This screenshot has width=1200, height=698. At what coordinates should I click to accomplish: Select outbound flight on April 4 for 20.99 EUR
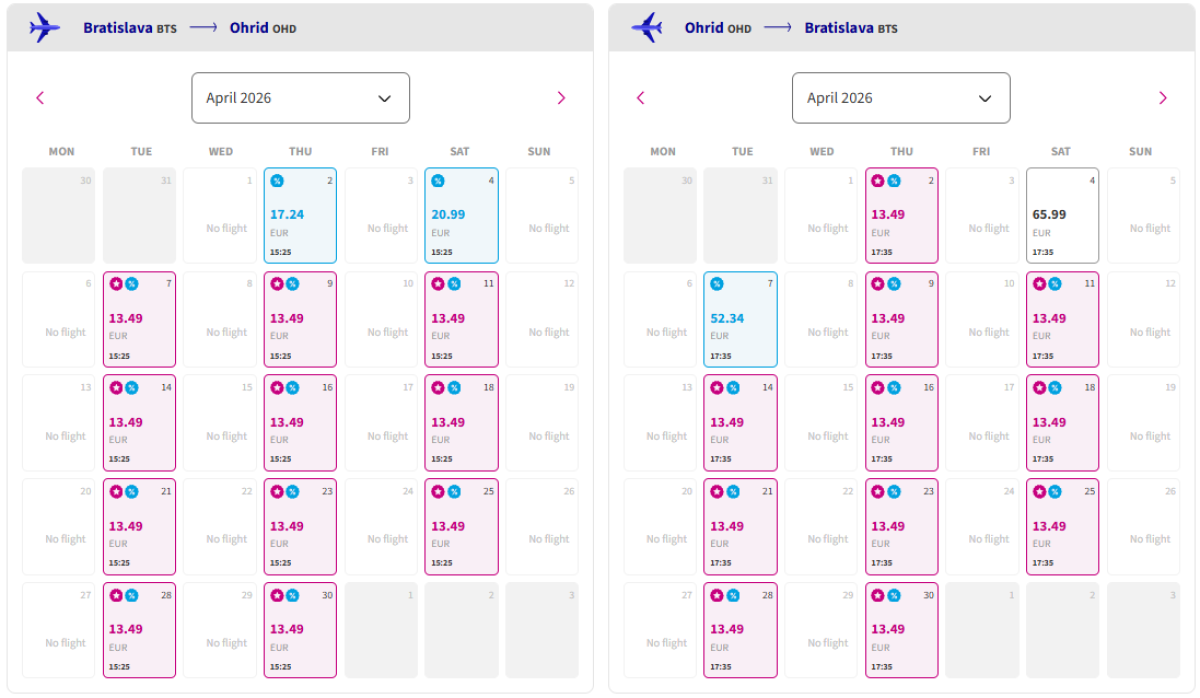(461, 216)
